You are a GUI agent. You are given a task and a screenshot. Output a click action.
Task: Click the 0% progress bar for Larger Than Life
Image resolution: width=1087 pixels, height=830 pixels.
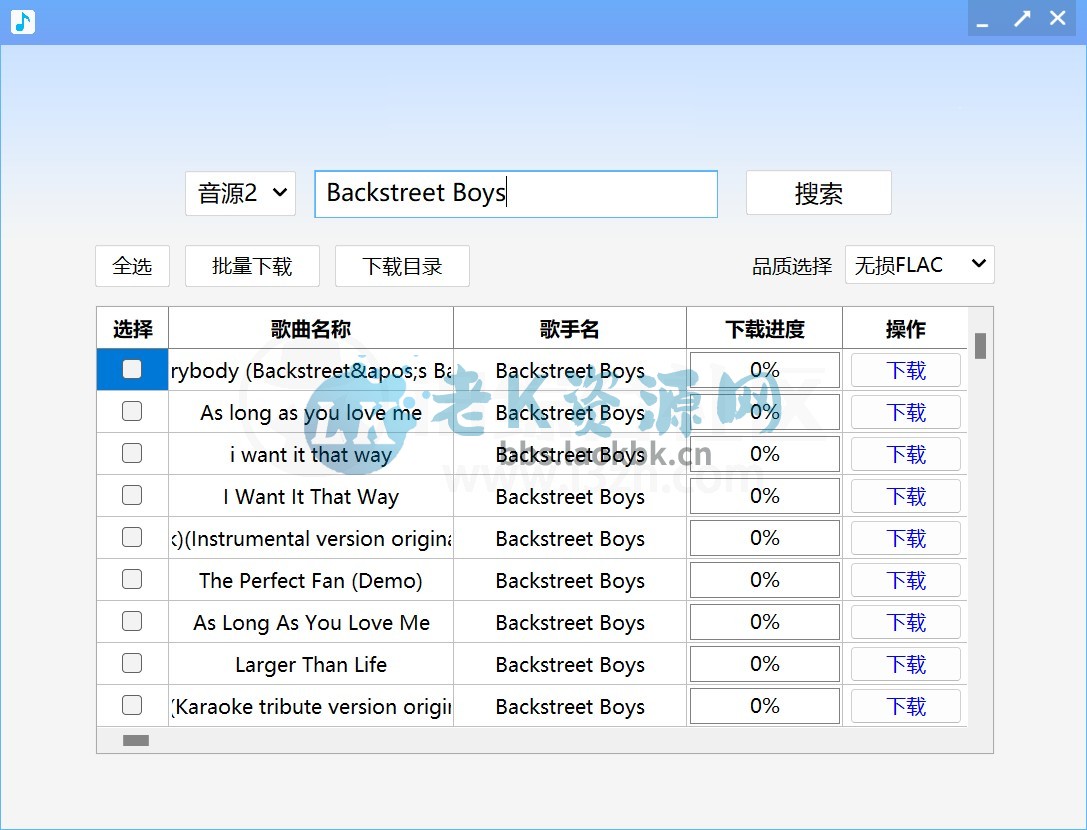coord(765,664)
